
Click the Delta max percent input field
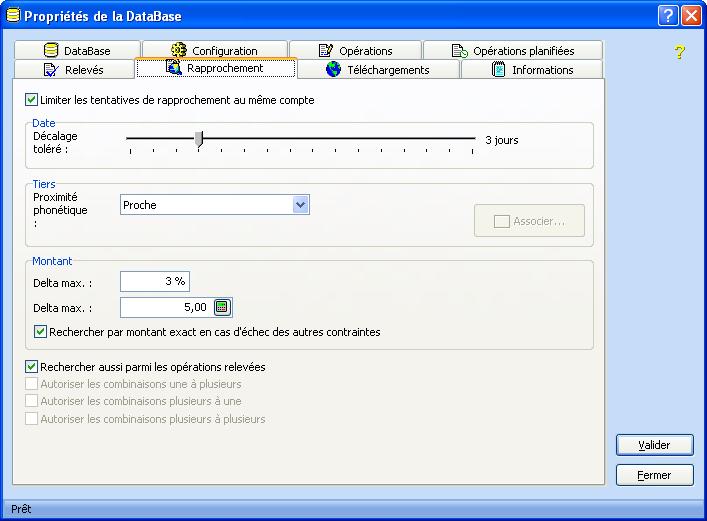click(x=154, y=282)
